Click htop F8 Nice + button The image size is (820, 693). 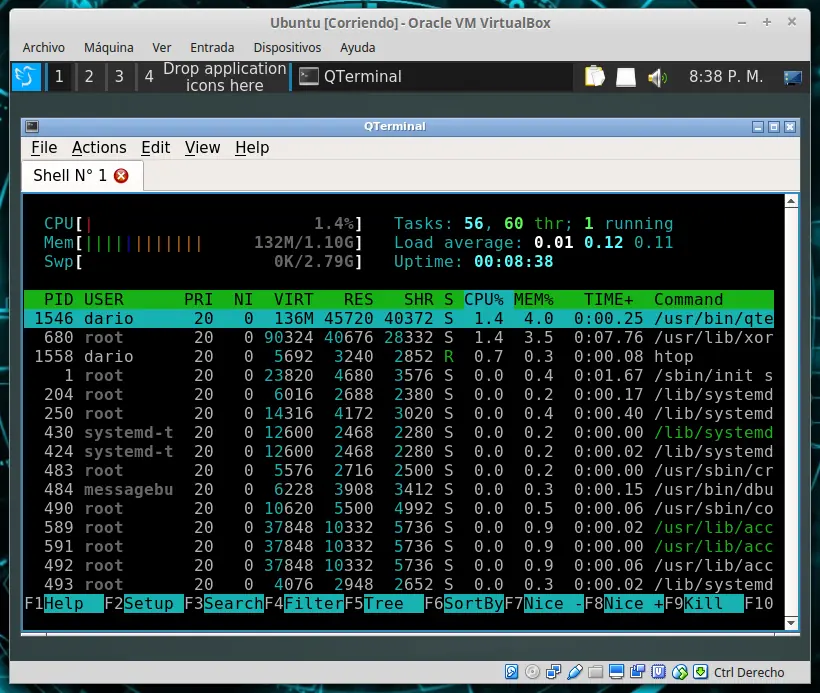[x=624, y=604]
